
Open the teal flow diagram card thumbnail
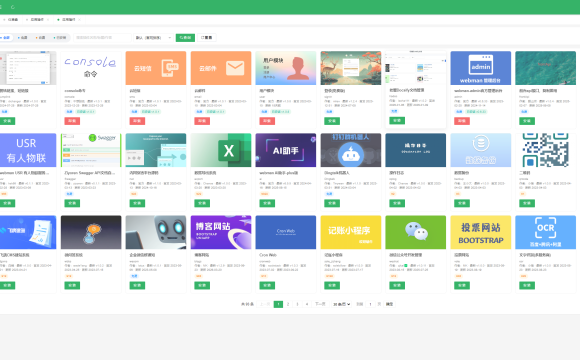(x=156, y=150)
